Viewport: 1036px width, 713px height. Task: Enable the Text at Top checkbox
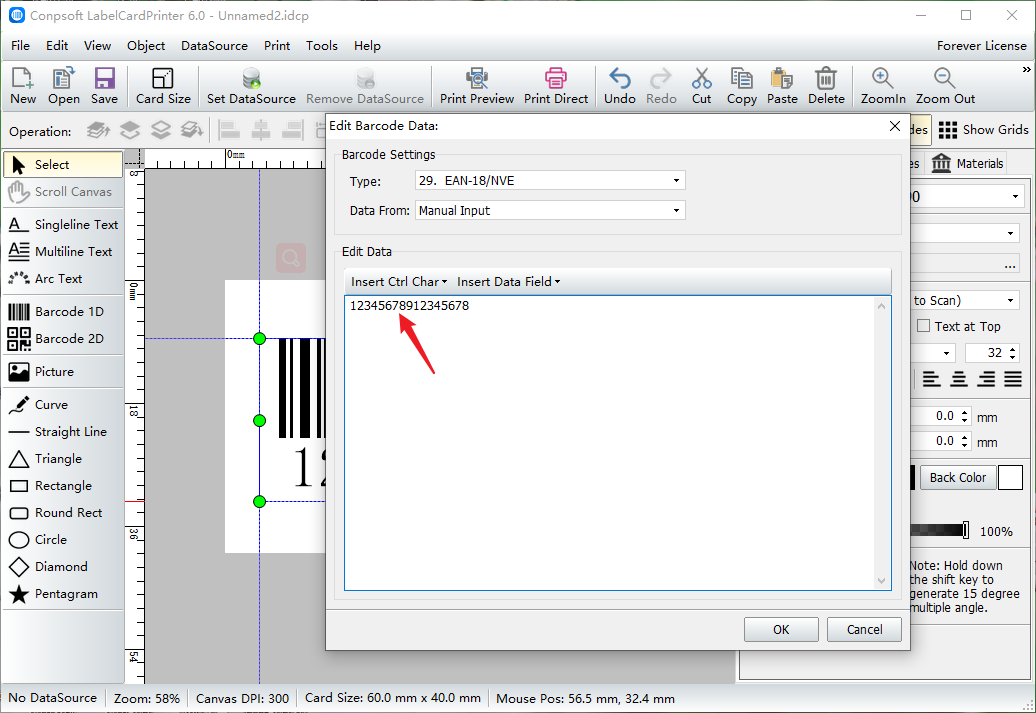(x=924, y=326)
